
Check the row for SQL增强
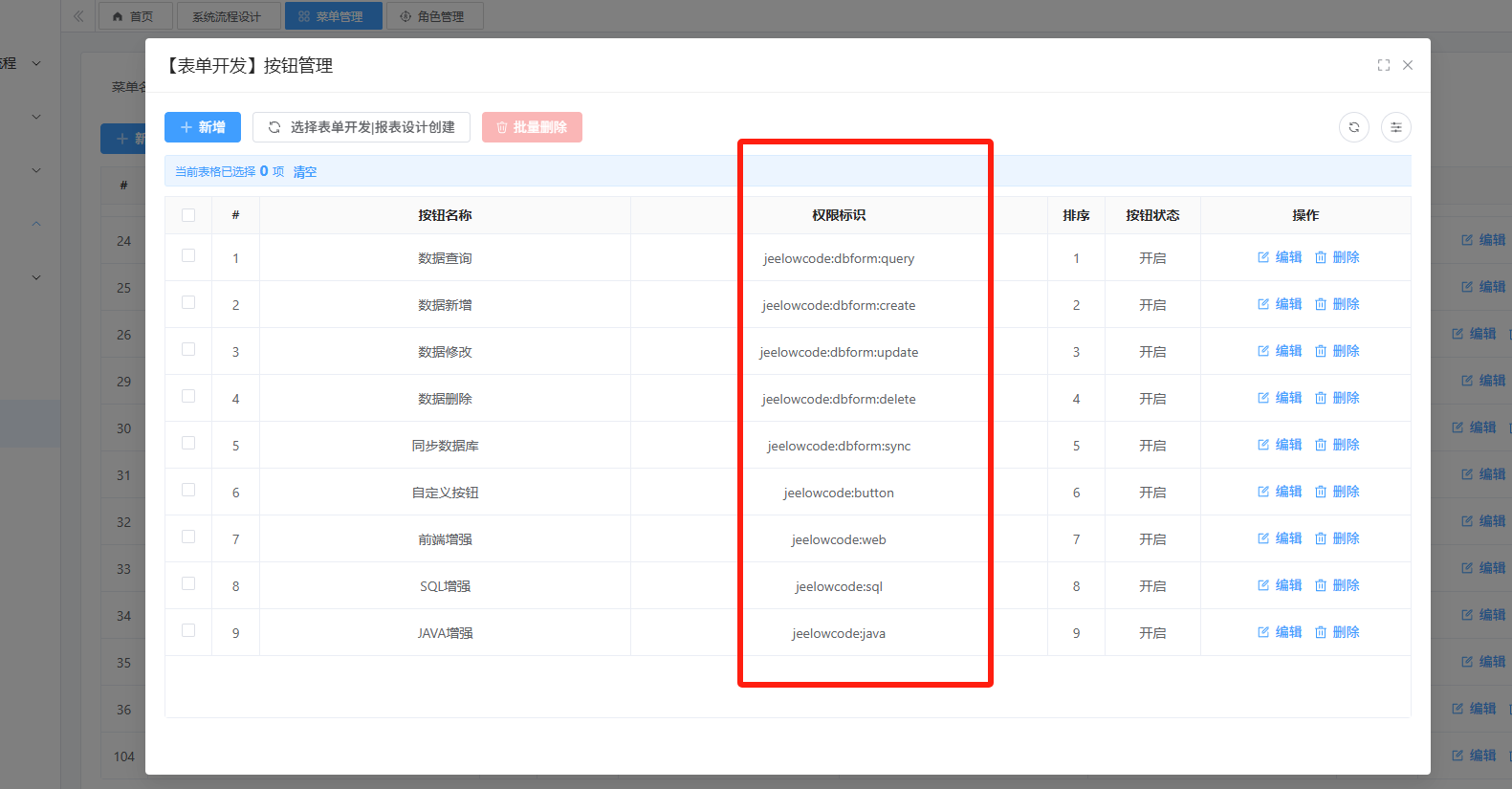[x=188, y=583]
